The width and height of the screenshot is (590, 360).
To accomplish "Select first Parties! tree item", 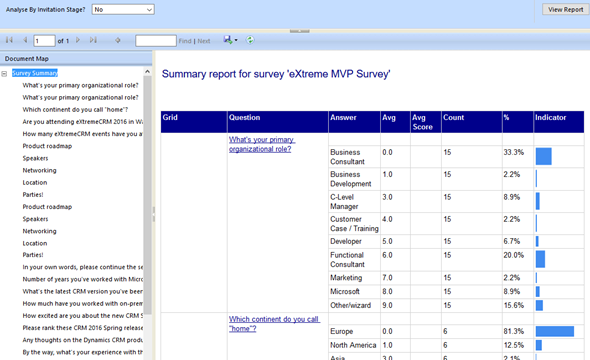I will [x=33, y=194].
